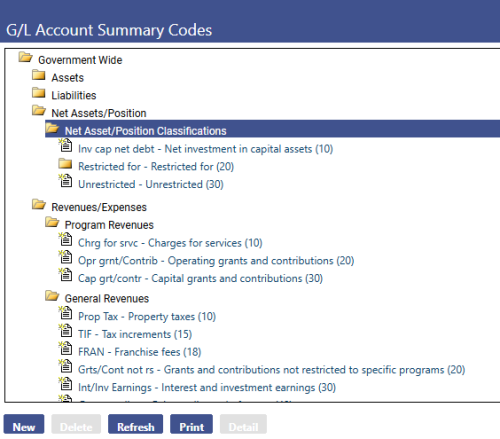Image resolution: width=500 pixels, height=439 pixels.
Task: Click the Print button
Action: 191,424
